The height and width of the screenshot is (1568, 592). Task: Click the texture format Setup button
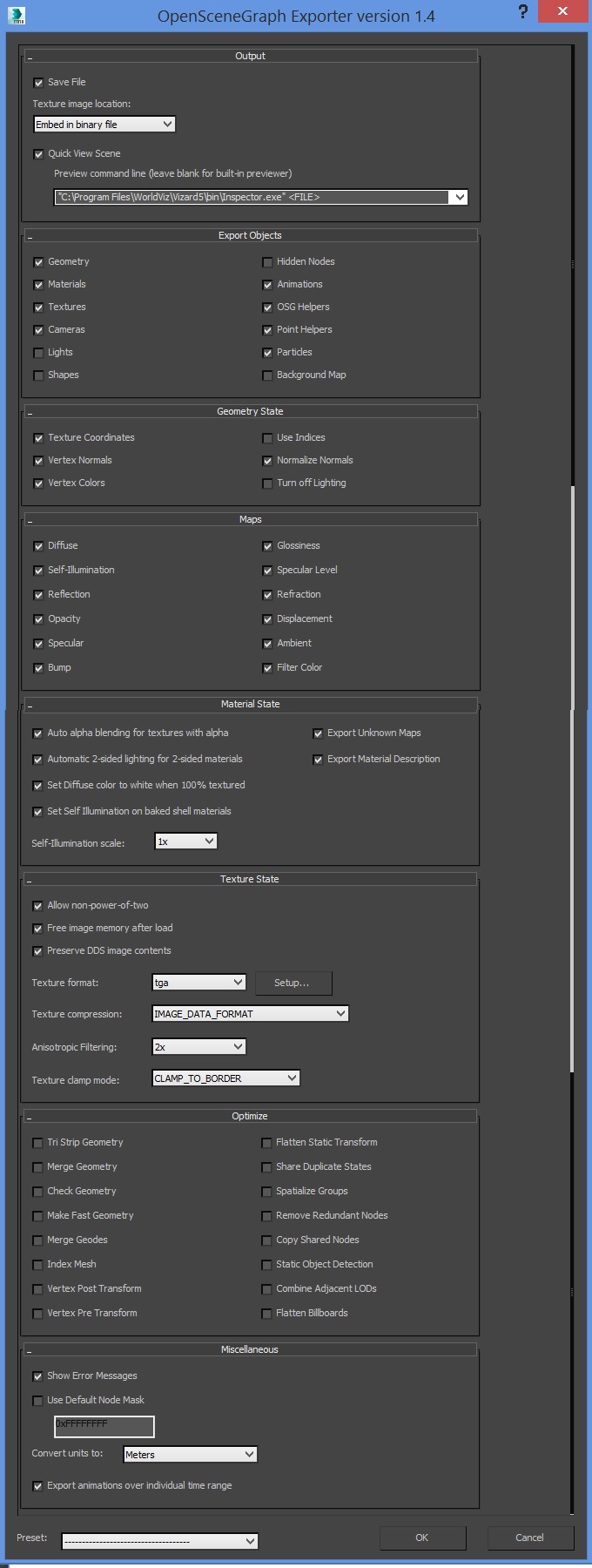pos(293,983)
